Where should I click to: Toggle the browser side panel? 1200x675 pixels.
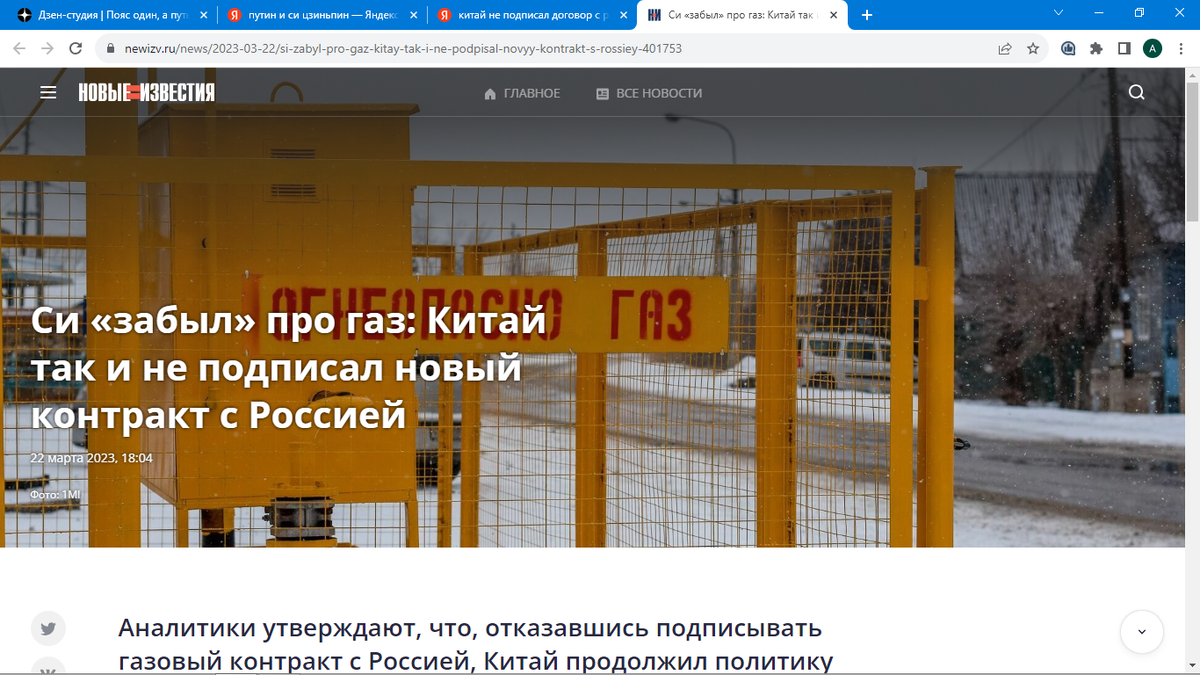1124,48
